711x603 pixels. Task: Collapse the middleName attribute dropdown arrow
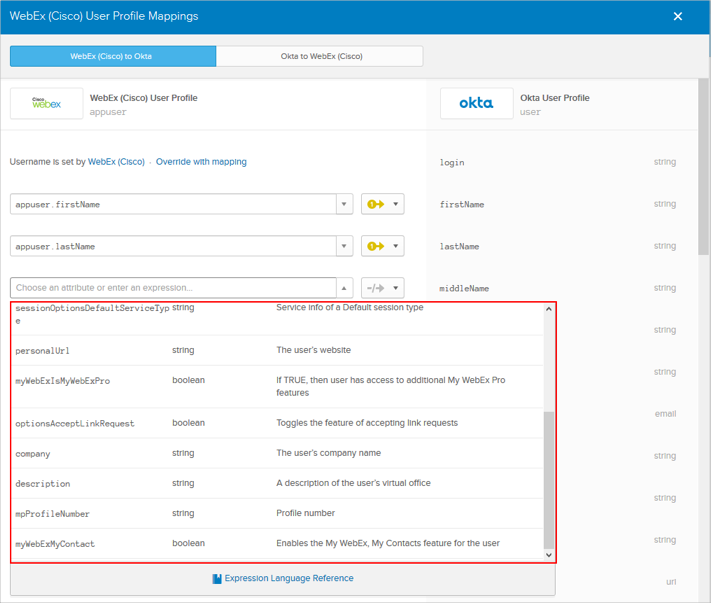[344, 288]
